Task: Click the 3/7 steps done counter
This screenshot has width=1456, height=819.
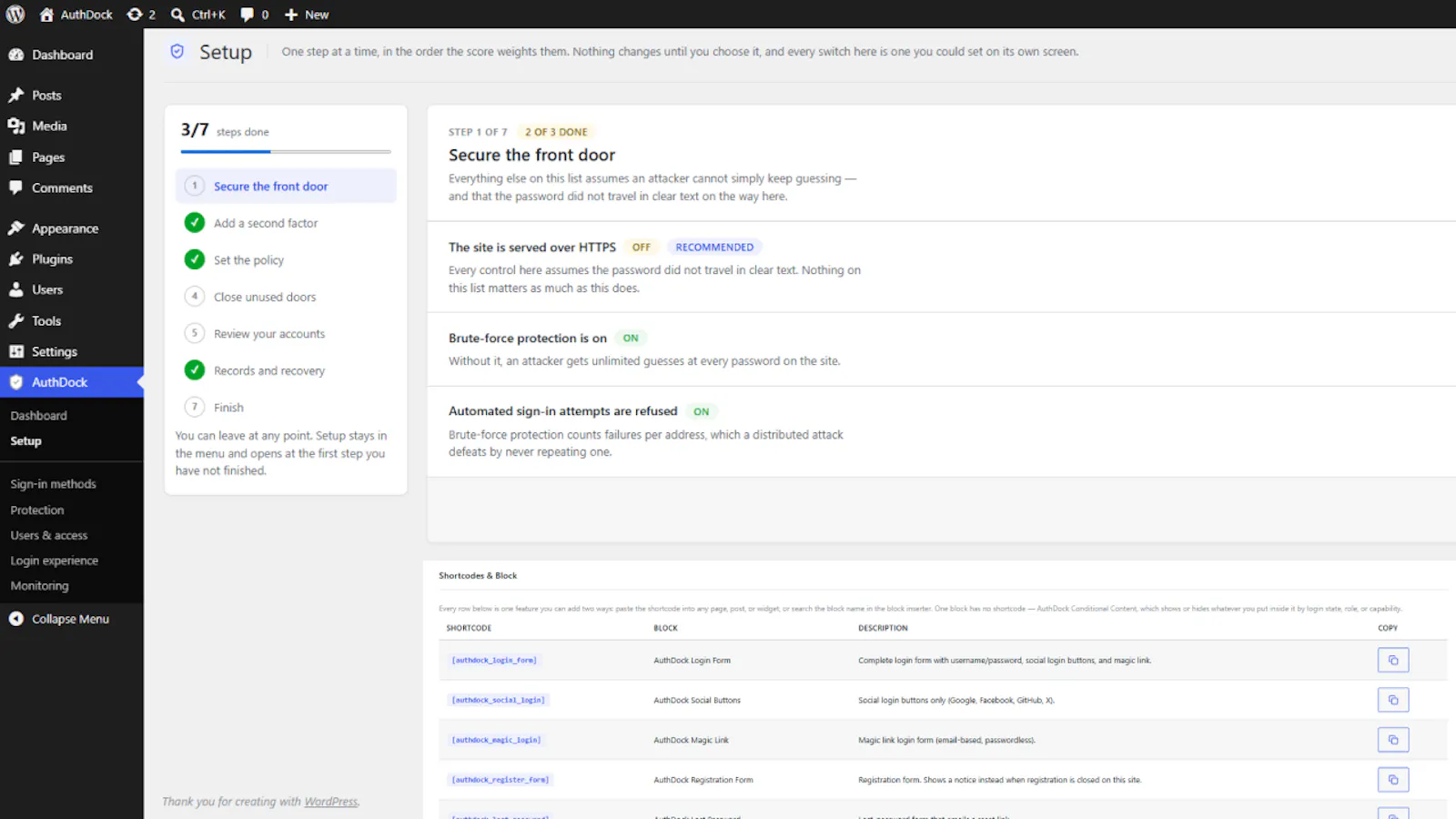Action: click(225, 130)
